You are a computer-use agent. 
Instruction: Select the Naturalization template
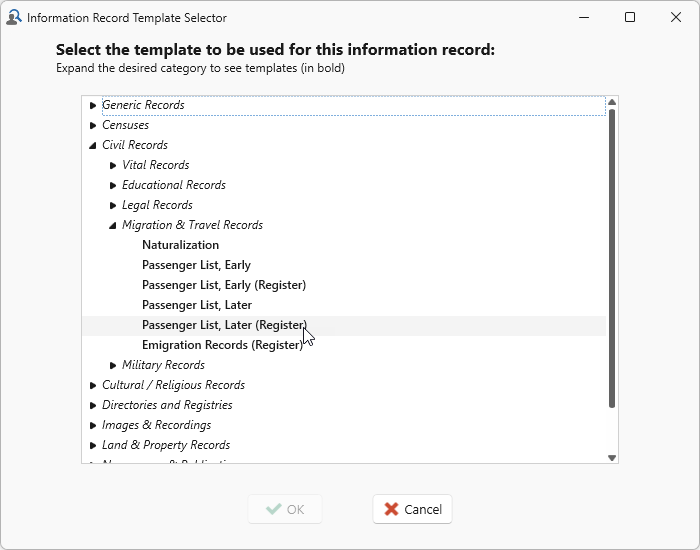coord(180,245)
